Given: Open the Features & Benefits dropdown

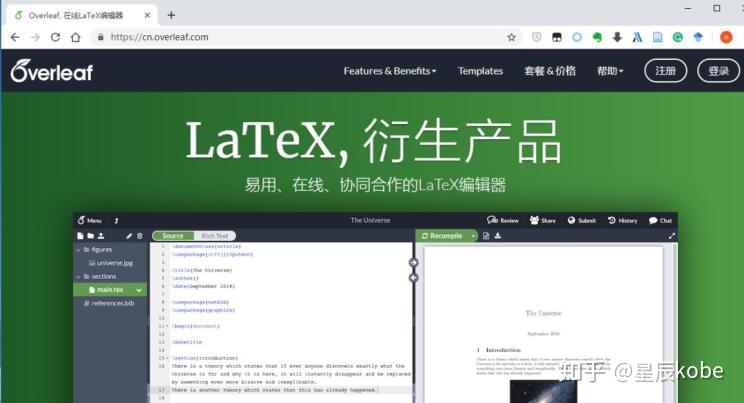Looking at the screenshot, I should click(390, 71).
